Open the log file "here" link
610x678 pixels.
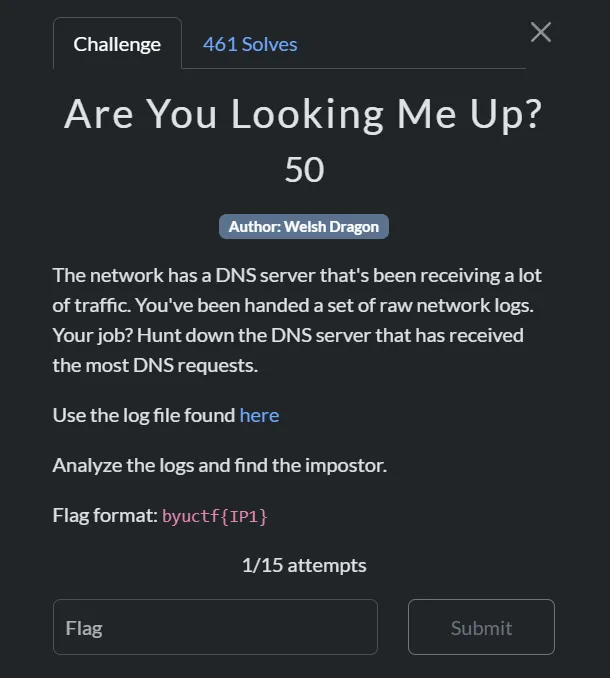259,415
